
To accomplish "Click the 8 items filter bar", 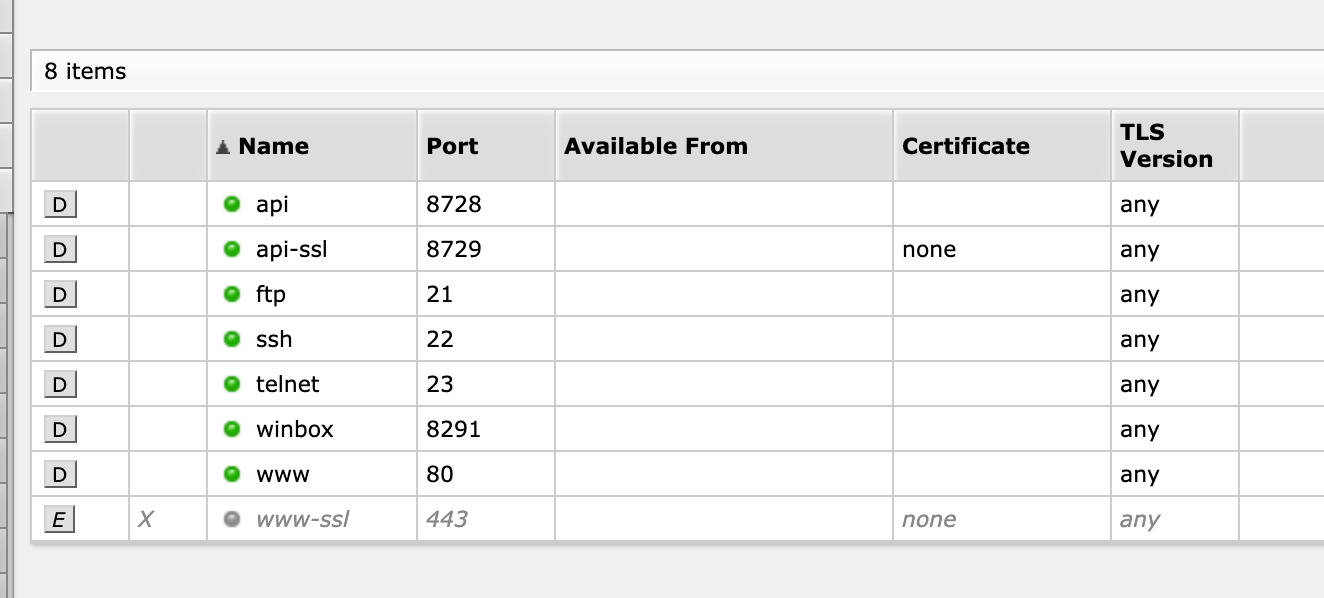I will pos(677,72).
